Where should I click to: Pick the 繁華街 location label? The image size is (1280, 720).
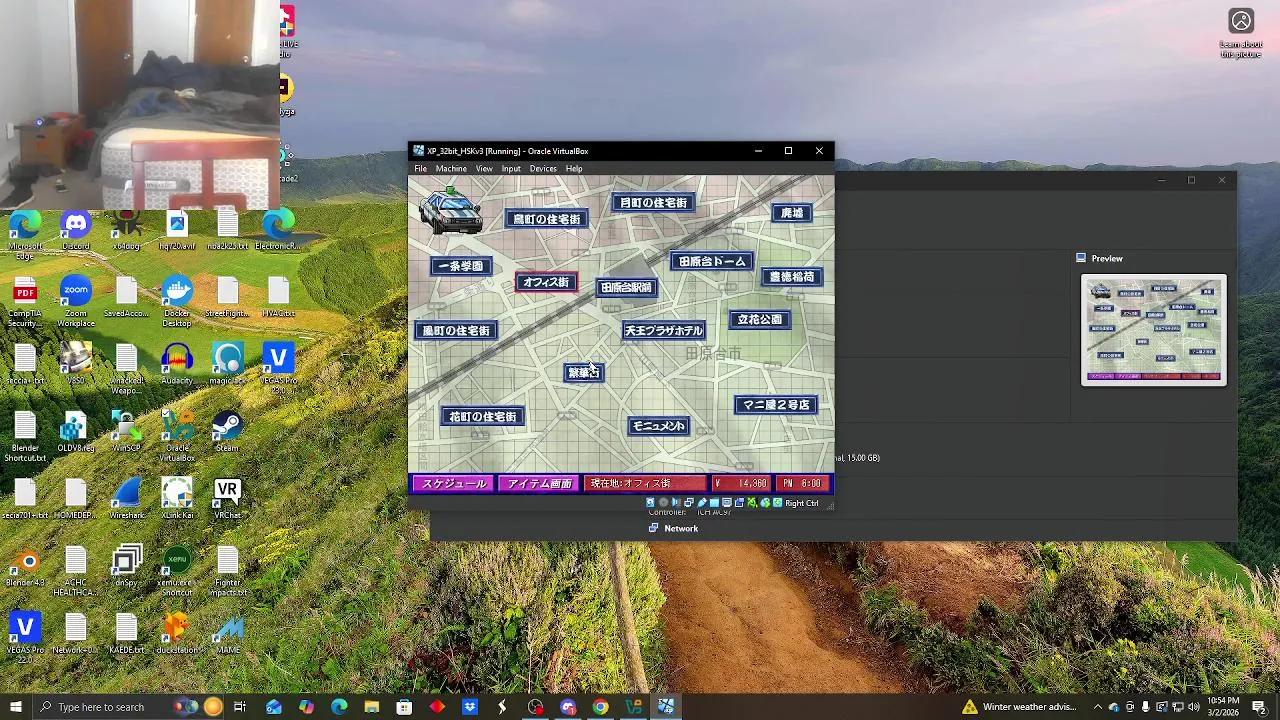(584, 373)
